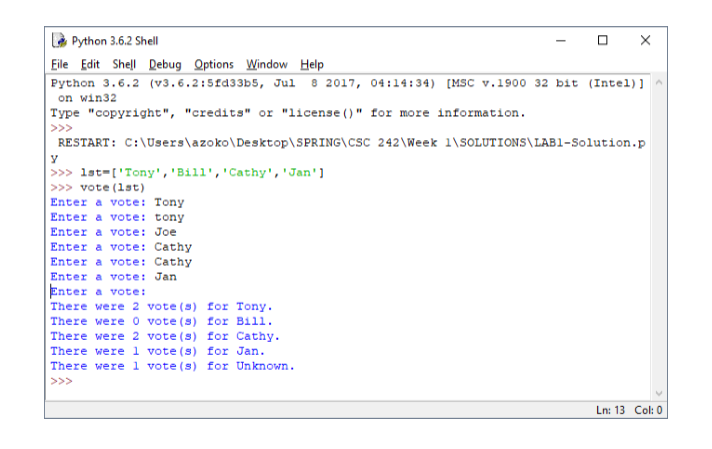The image size is (712, 449).
Task: Click 'Enter a vote: Tony' line
Action: [118, 202]
